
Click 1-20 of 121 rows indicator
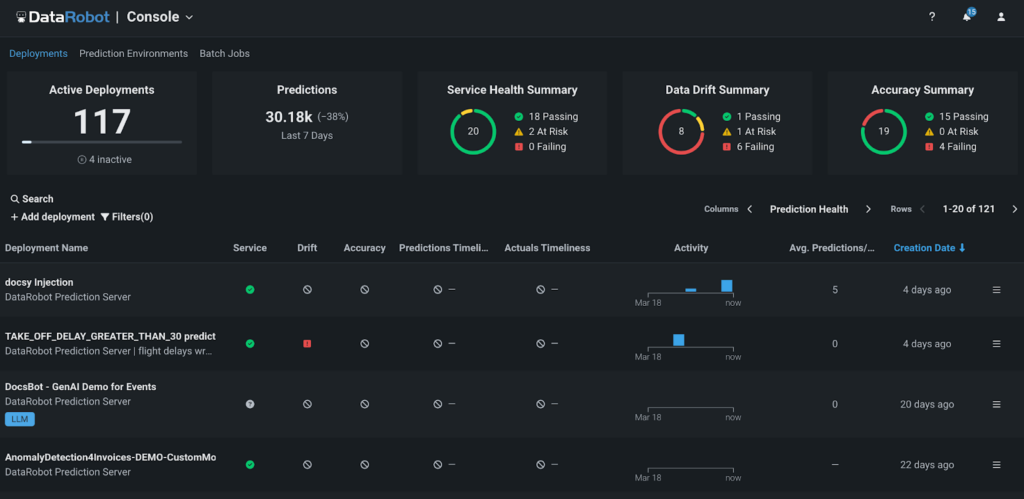(x=968, y=209)
